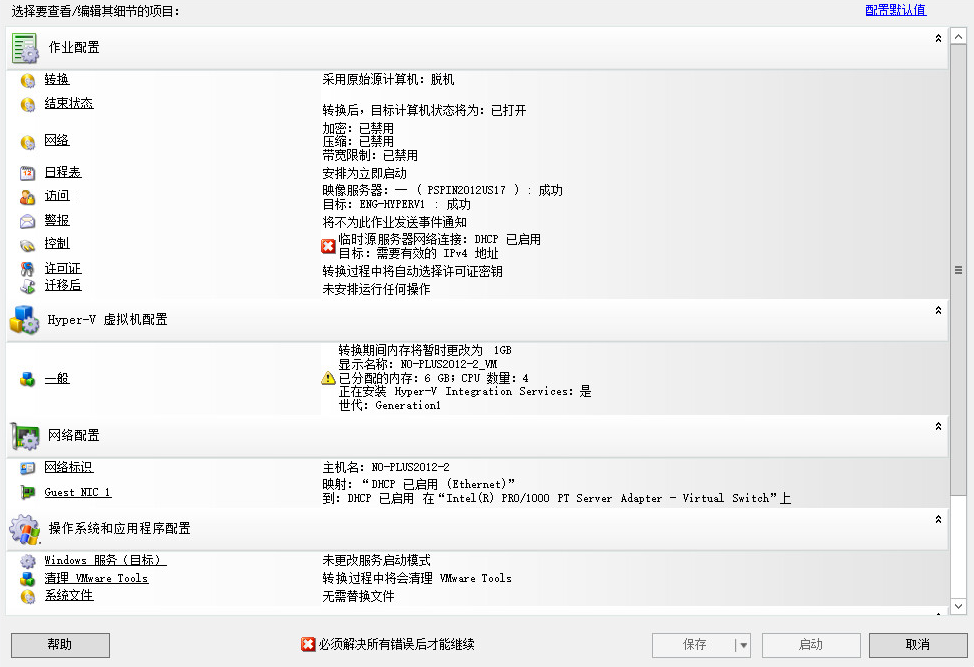Image resolution: width=974 pixels, height=667 pixels.
Task: Open the 日程表 settings link
Action: (63, 172)
